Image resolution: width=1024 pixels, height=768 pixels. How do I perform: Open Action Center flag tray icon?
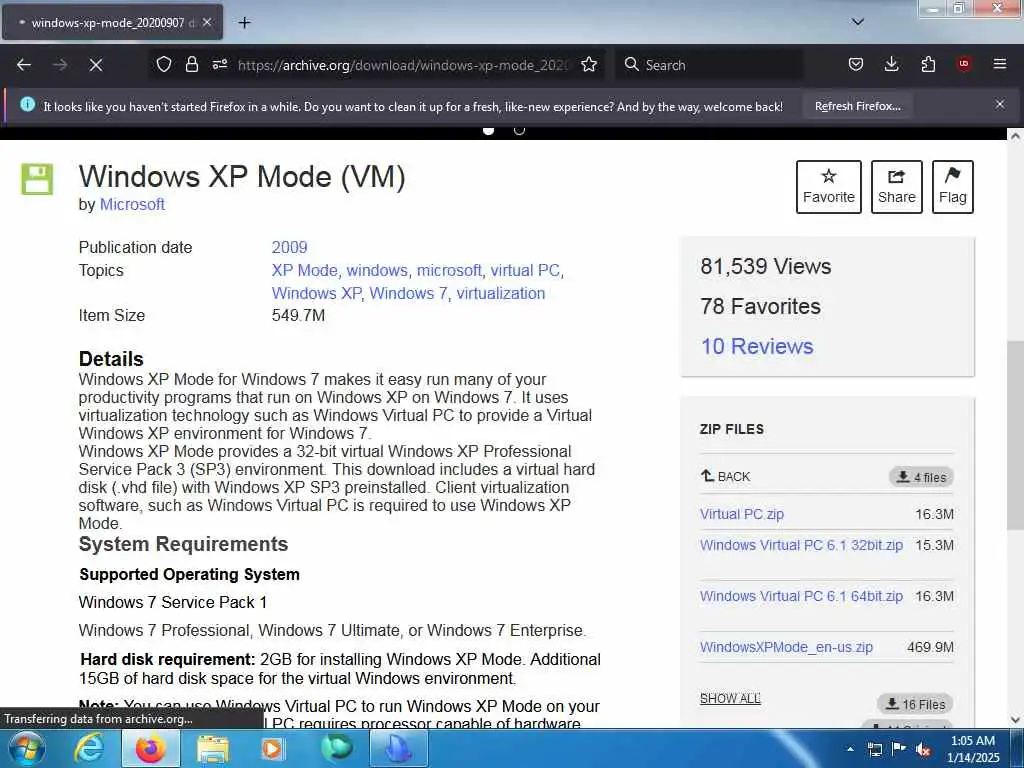[x=899, y=748]
